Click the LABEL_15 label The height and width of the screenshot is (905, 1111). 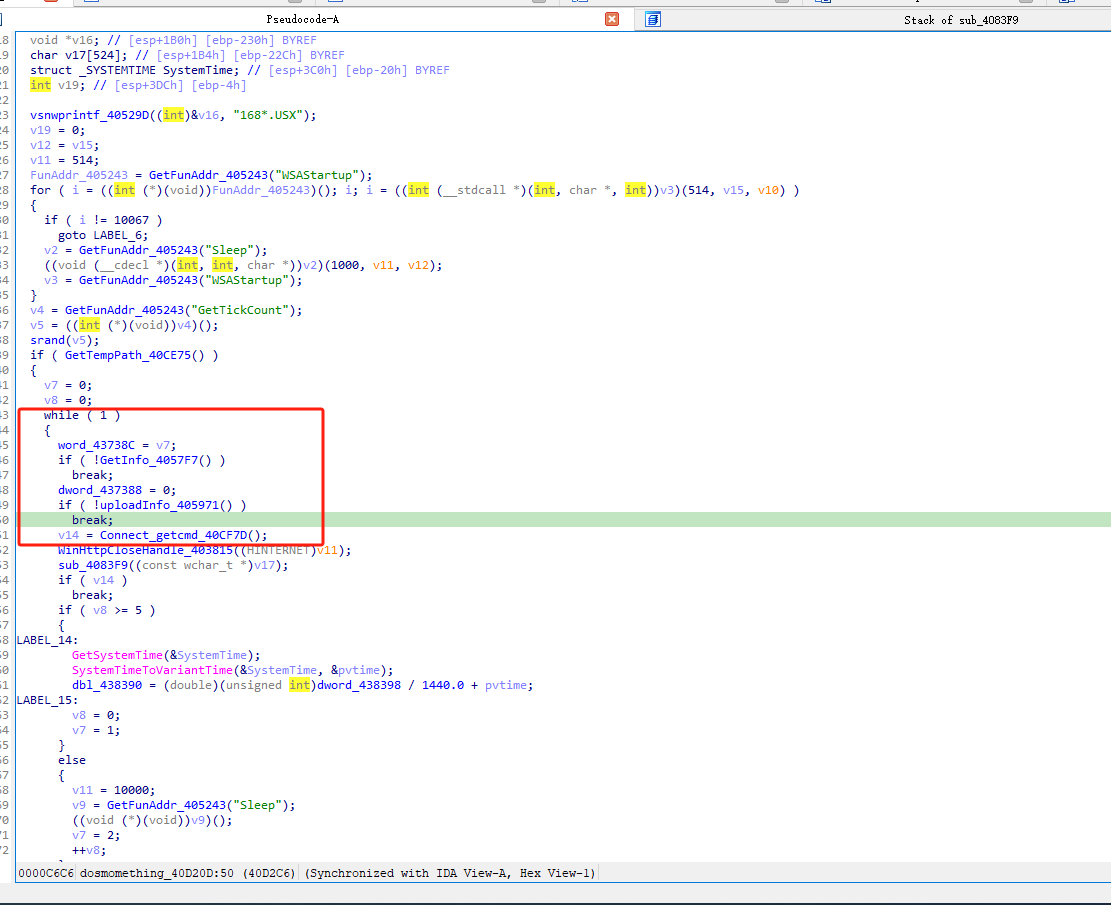pyautogui.click(x=43, y=700)
